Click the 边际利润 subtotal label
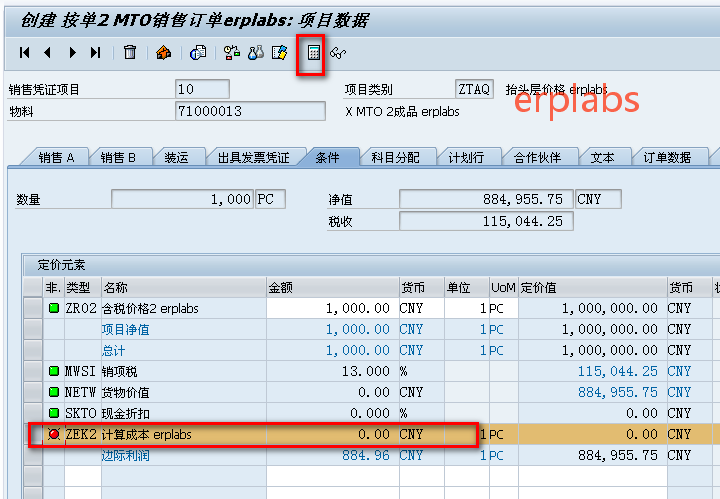Viewport: 720px width, 499px height. (x=125, y=455)
